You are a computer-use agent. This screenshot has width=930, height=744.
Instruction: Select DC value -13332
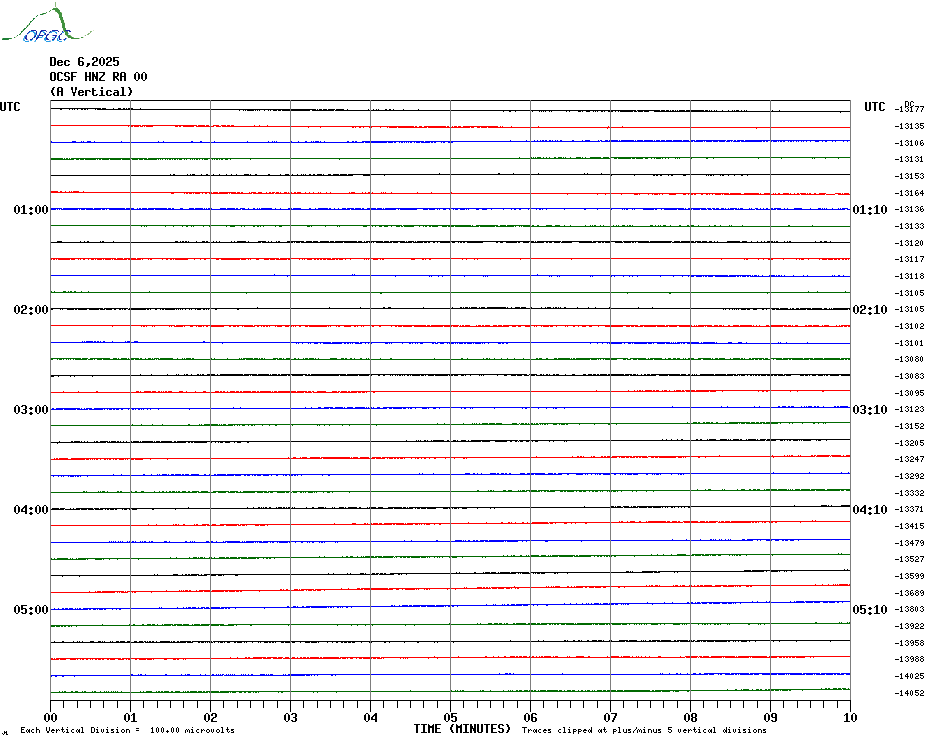[910, 493]
